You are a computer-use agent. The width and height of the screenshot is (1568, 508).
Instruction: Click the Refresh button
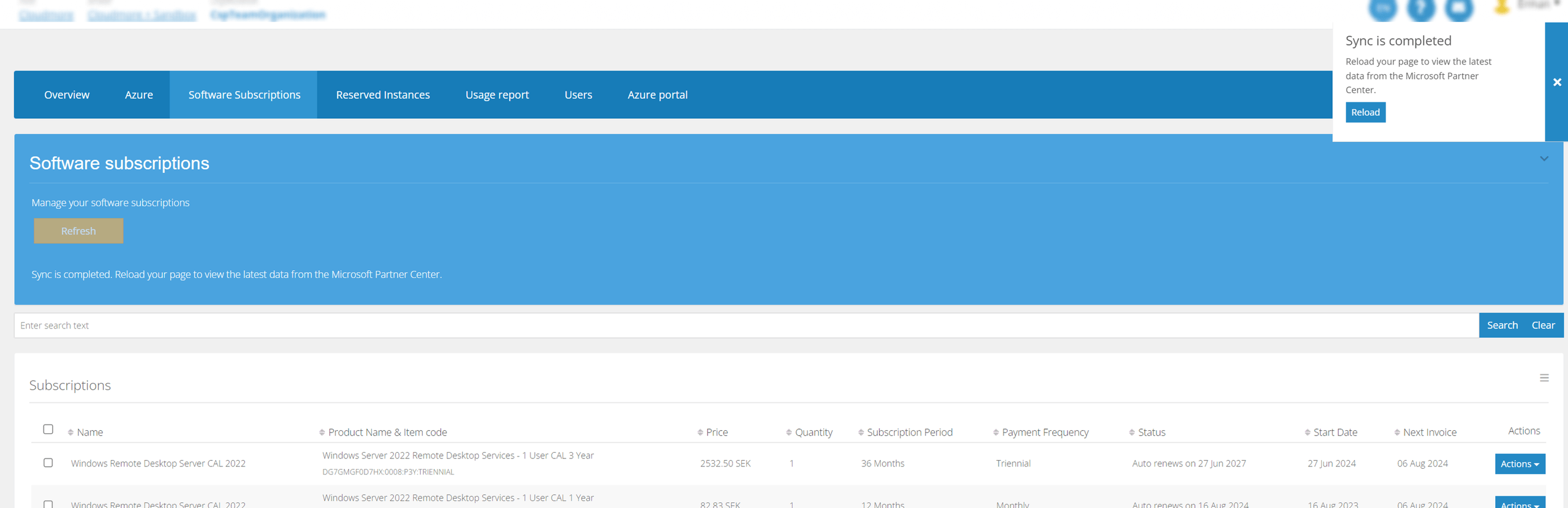[78, 231]
